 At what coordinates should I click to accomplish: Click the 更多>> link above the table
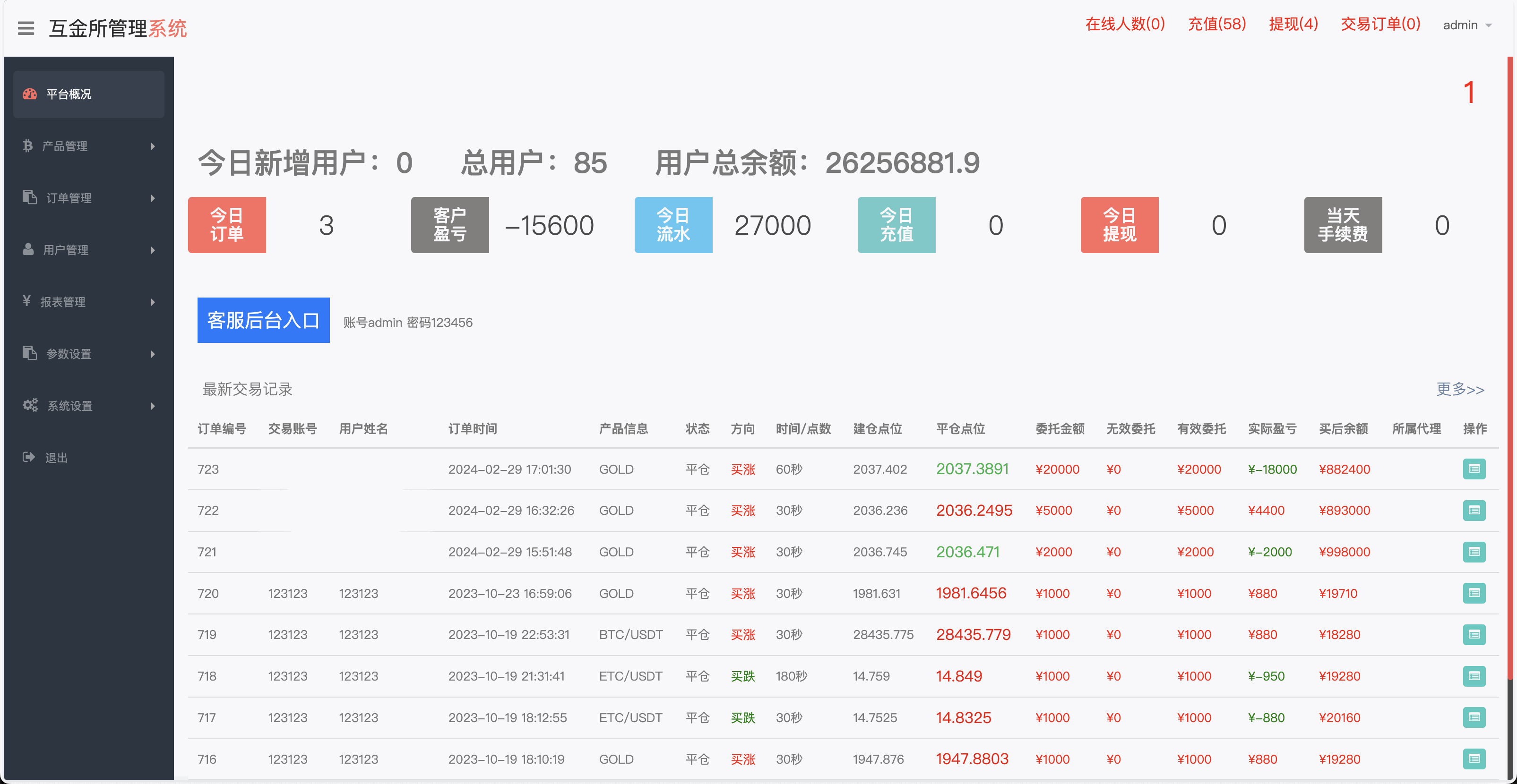tap(1460, 390)
